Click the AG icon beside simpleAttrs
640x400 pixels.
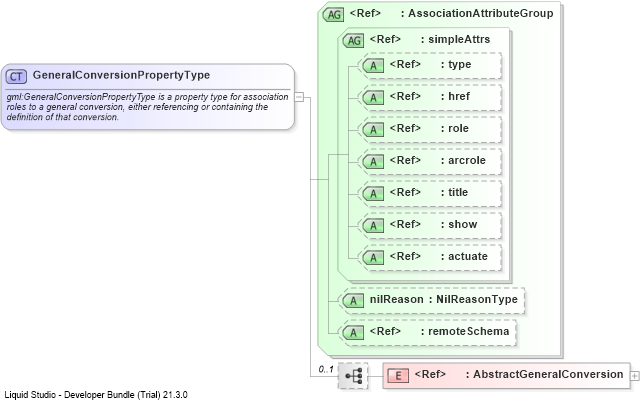(353, 40)
